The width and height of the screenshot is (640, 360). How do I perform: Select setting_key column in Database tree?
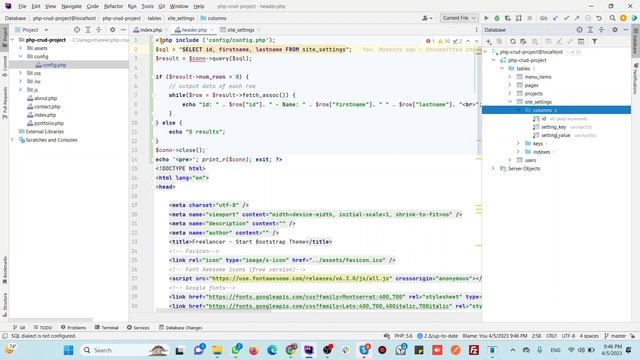(553, 127)
